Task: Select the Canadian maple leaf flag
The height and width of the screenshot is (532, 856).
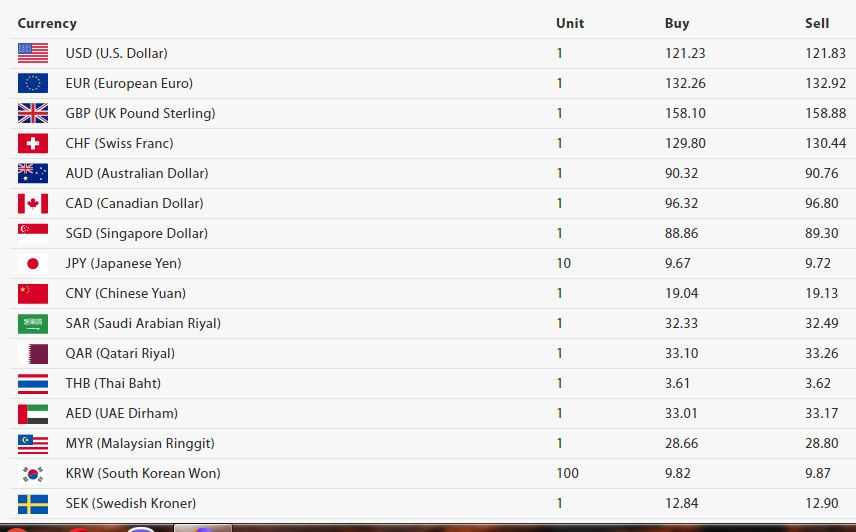Action: coord(33,204)
